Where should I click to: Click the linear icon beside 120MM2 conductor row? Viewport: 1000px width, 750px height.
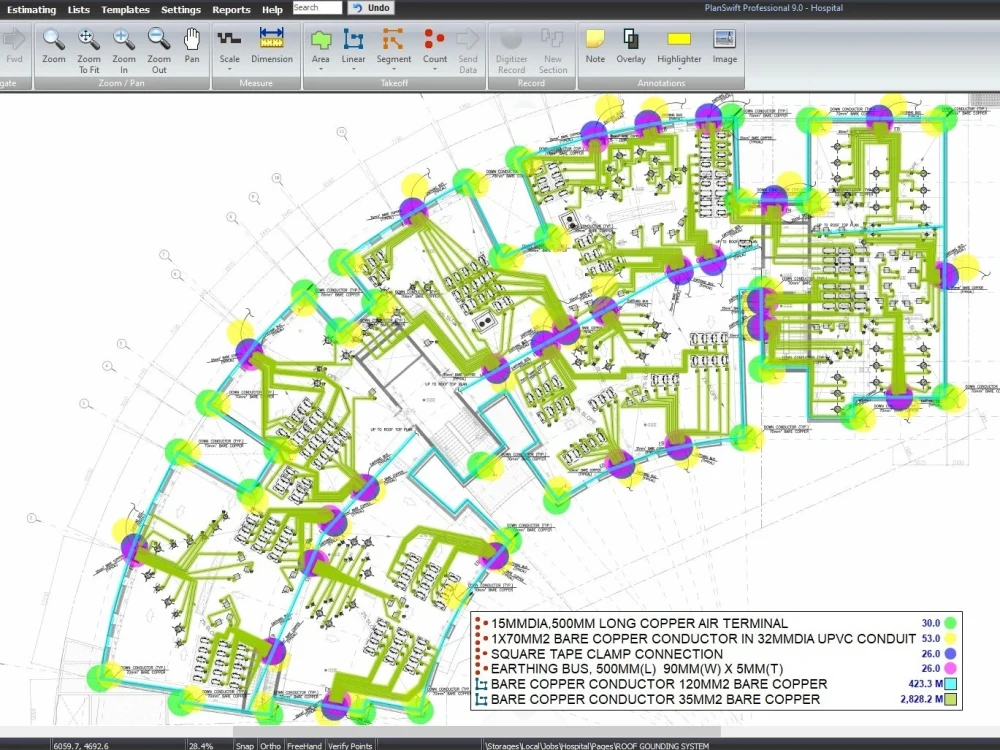coord(482,684)
